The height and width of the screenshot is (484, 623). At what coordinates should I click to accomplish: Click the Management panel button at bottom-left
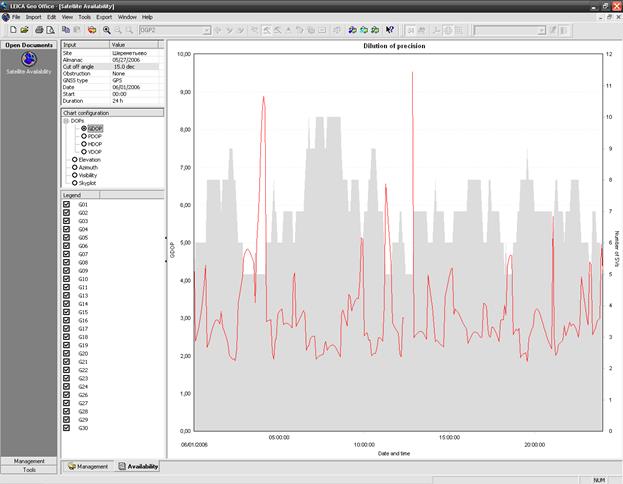29,461
